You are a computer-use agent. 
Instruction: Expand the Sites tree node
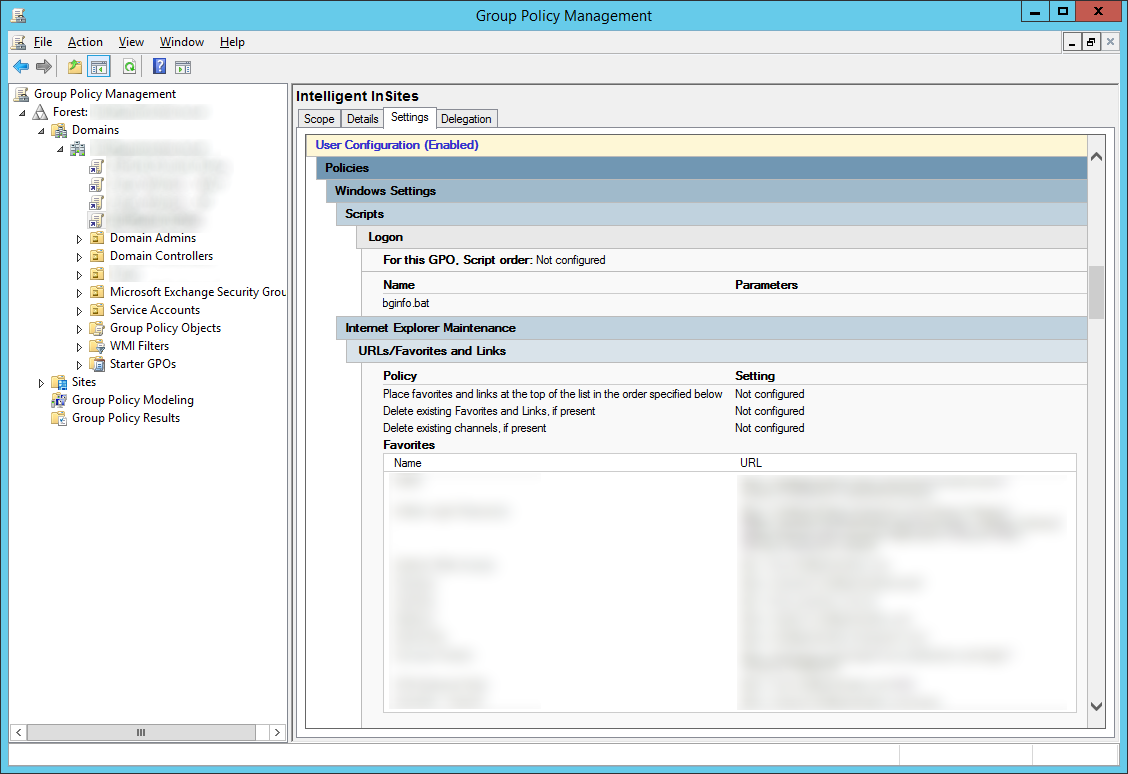coord(41,383)
